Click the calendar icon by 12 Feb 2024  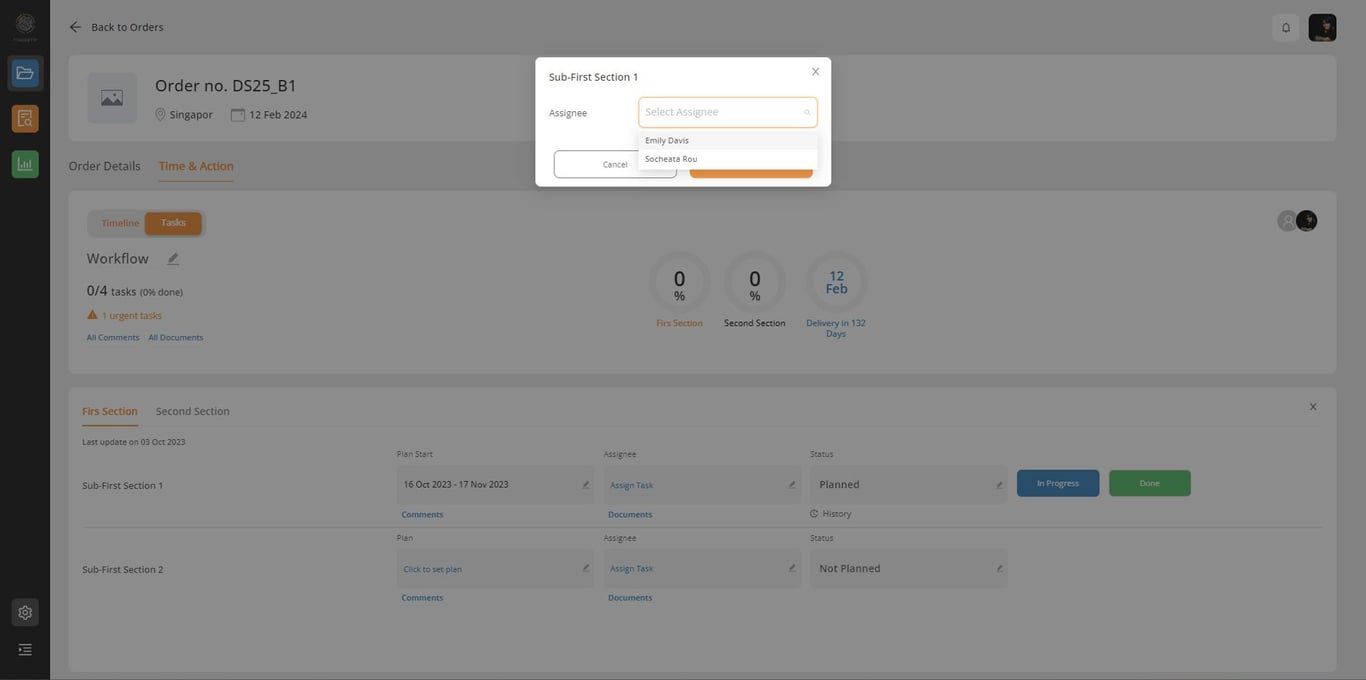(238, 115)
